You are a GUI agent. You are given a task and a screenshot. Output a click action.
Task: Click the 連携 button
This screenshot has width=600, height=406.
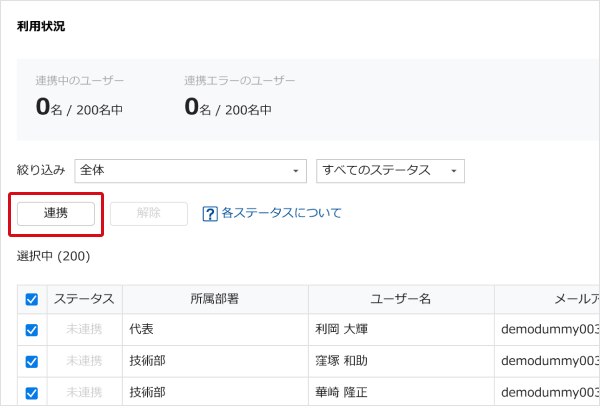tap(56, 213)
